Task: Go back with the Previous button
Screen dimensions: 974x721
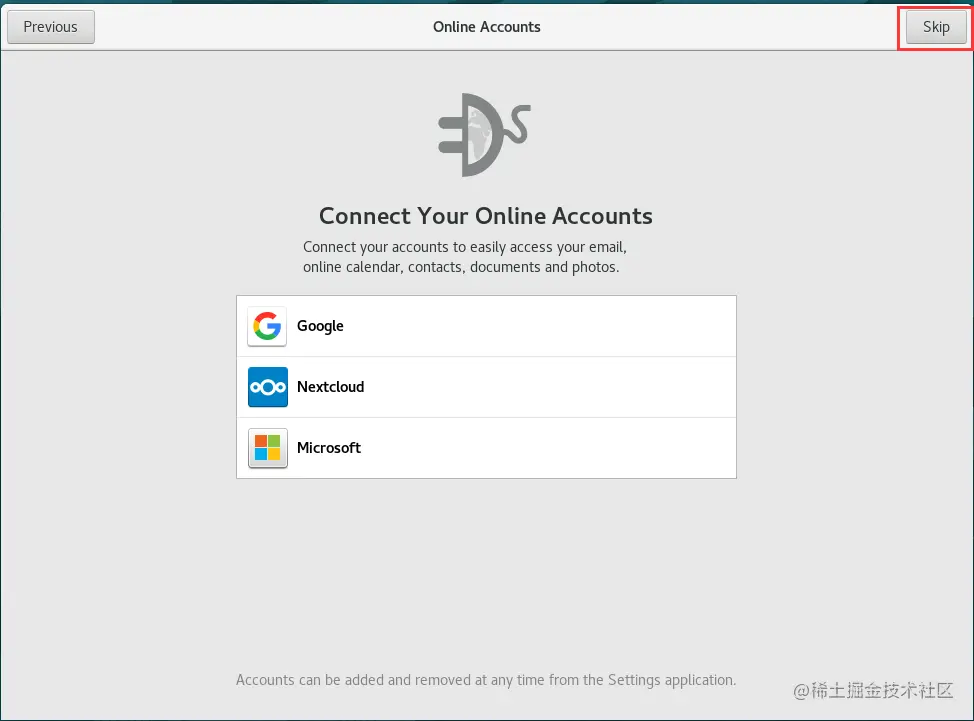Action: coord(51,27)
